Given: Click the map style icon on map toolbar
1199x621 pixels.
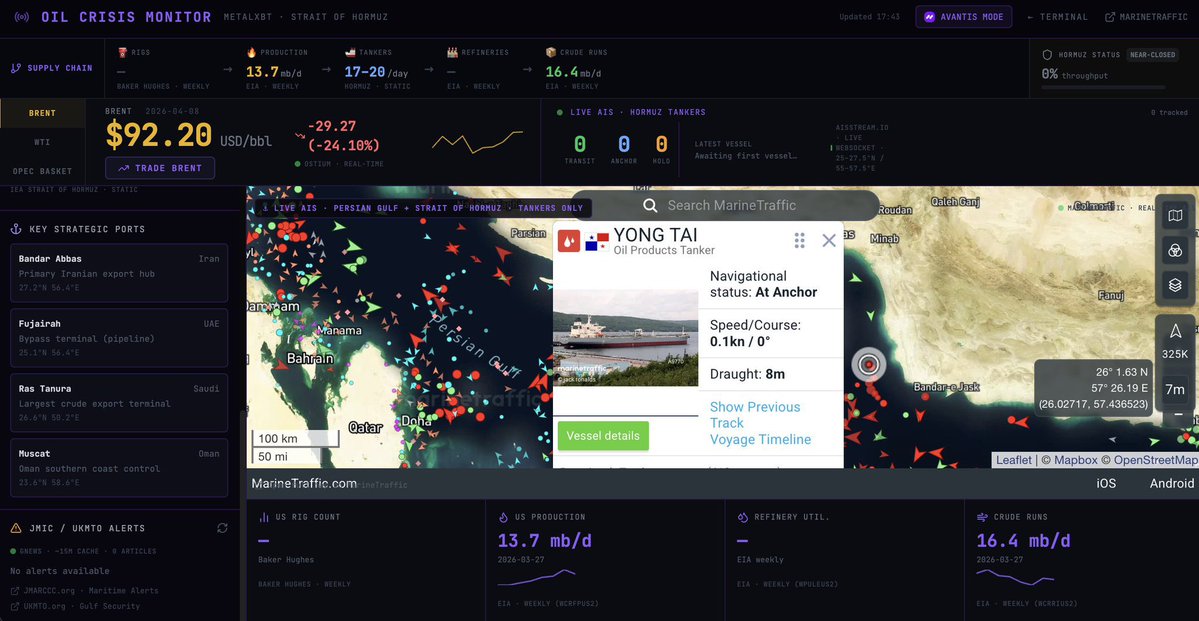Looking at the screenshot, I should (1175, 216).
